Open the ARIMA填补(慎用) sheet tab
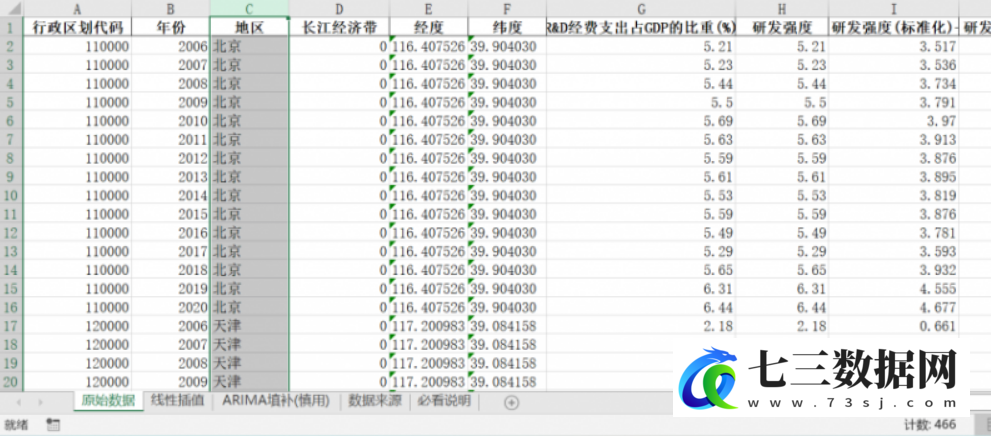This screenshot has height=438, width=991. point(276,401)
